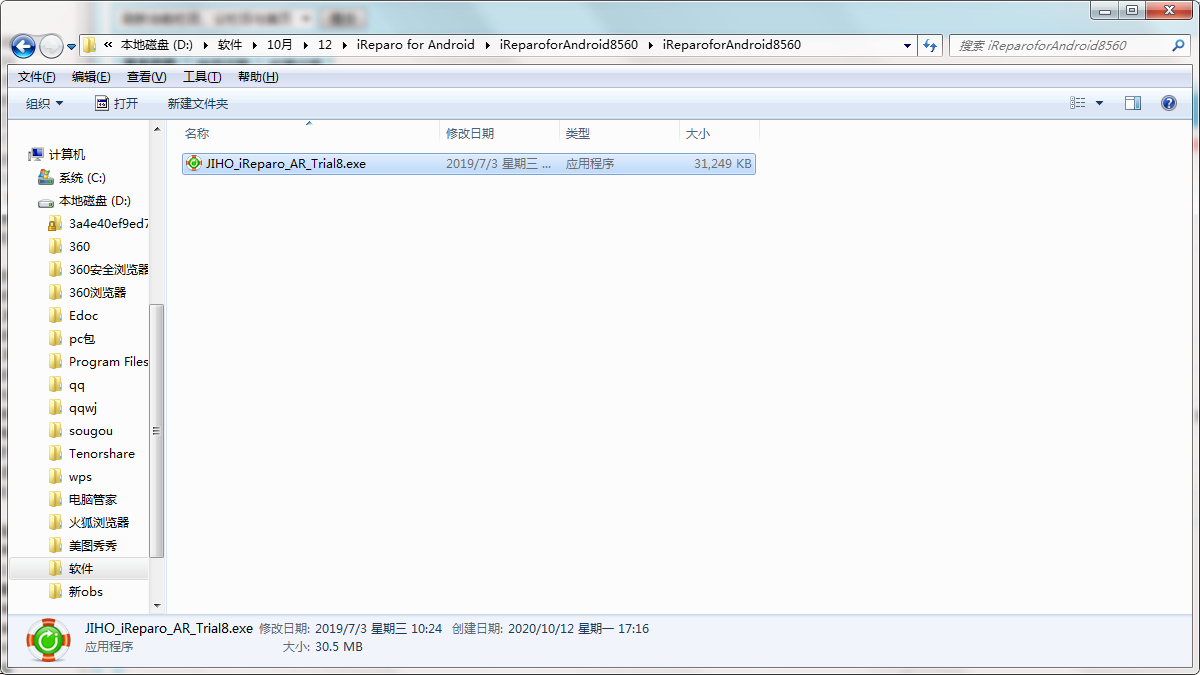Open the 组织 dropdown button

(x=44, y=103)
